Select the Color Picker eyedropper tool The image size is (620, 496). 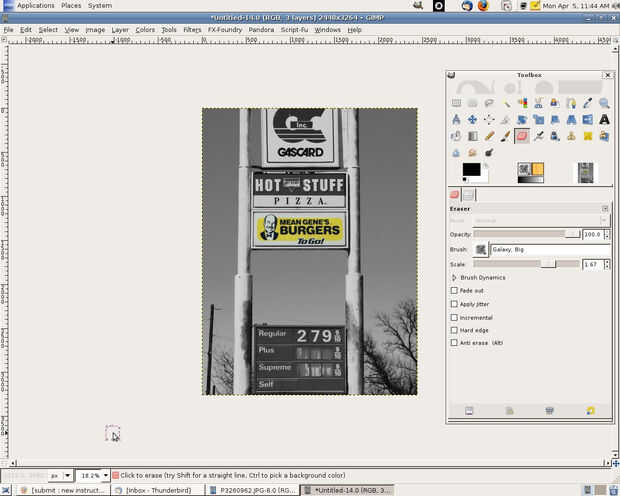tap(587, 103)
